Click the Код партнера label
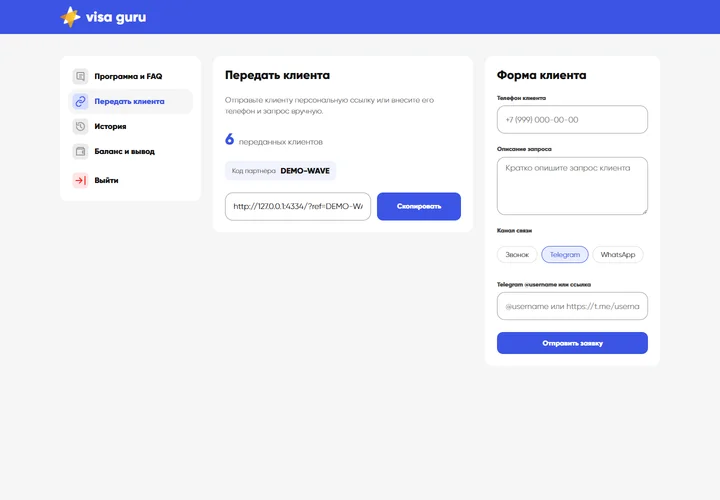The height and width of the screenshot is (500, 720). [253, 171]
